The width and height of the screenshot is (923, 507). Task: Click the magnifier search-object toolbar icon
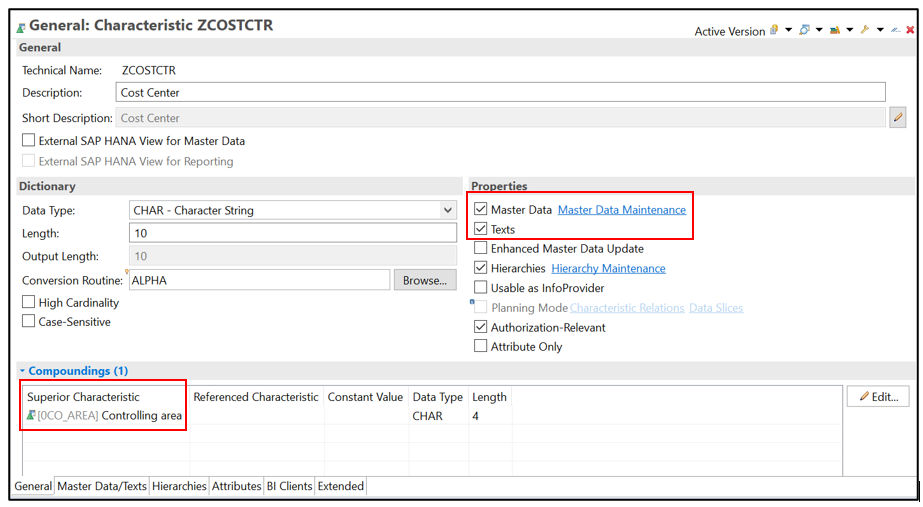tap(804, 30)
